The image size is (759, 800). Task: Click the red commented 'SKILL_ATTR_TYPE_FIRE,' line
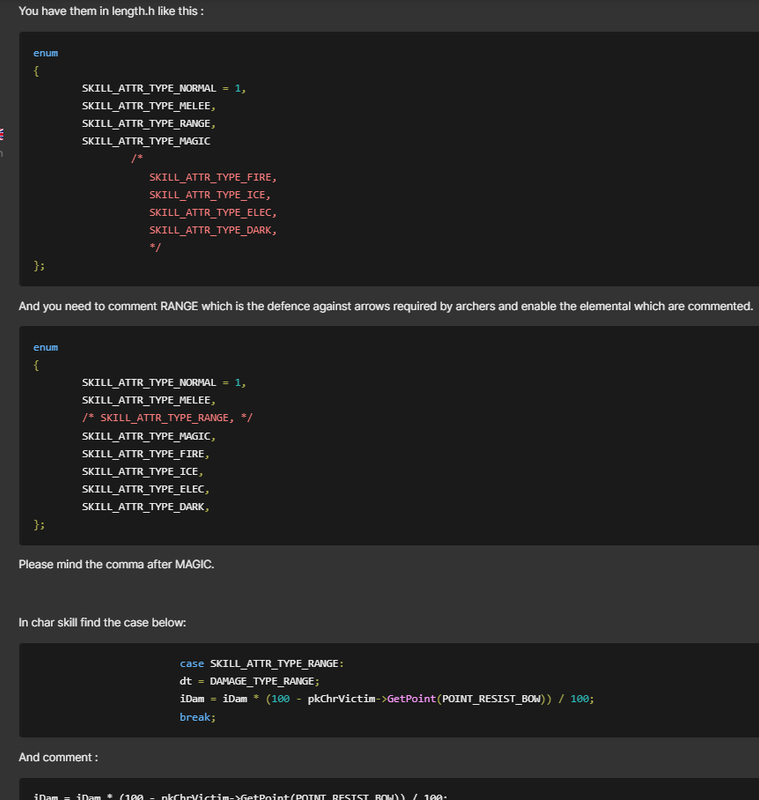(213, 177)
